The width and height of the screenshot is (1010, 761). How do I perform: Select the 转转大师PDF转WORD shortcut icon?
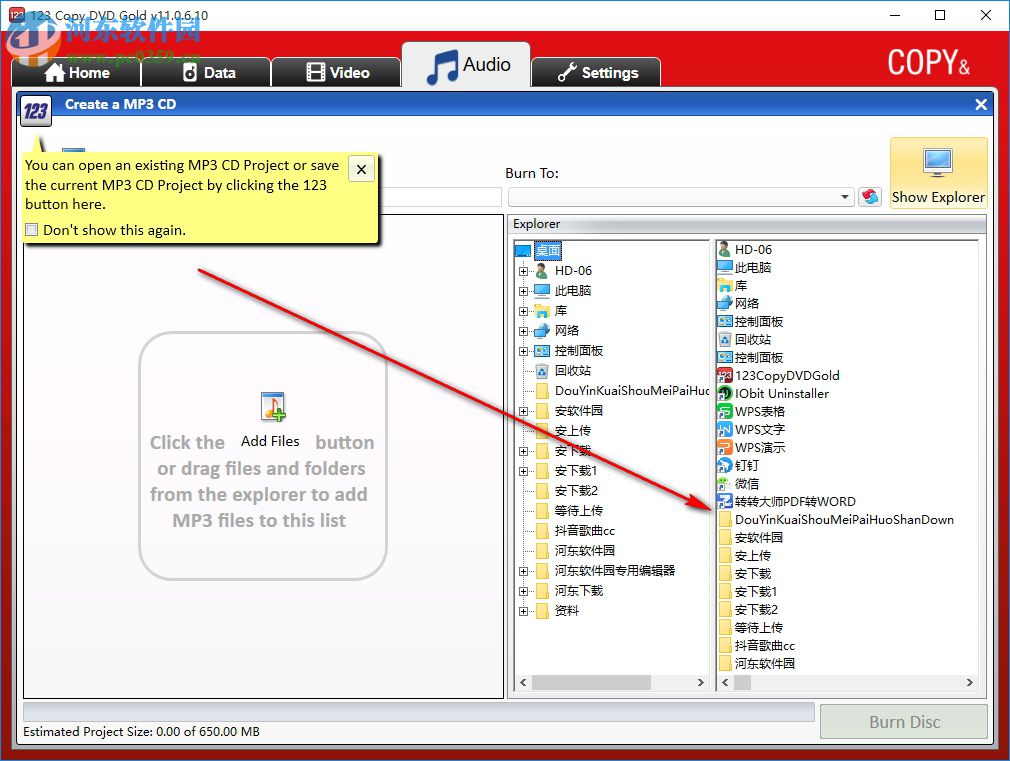pyautogui.click(x=725, y=501)
